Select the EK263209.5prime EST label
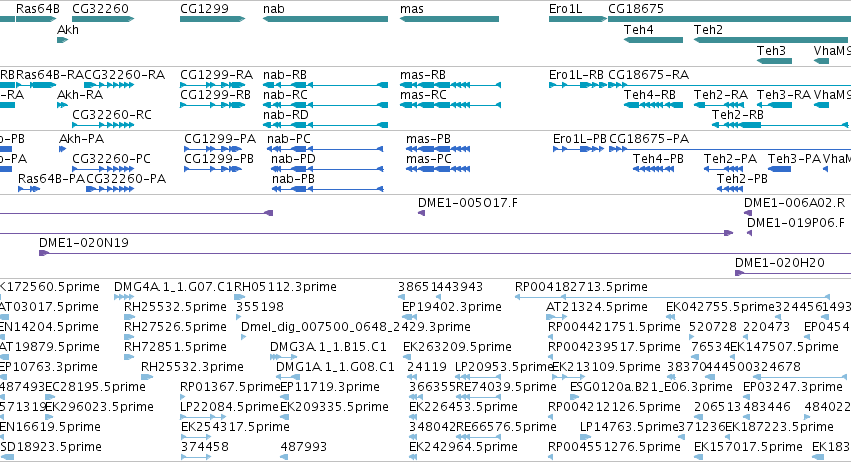 coord(457,347)
